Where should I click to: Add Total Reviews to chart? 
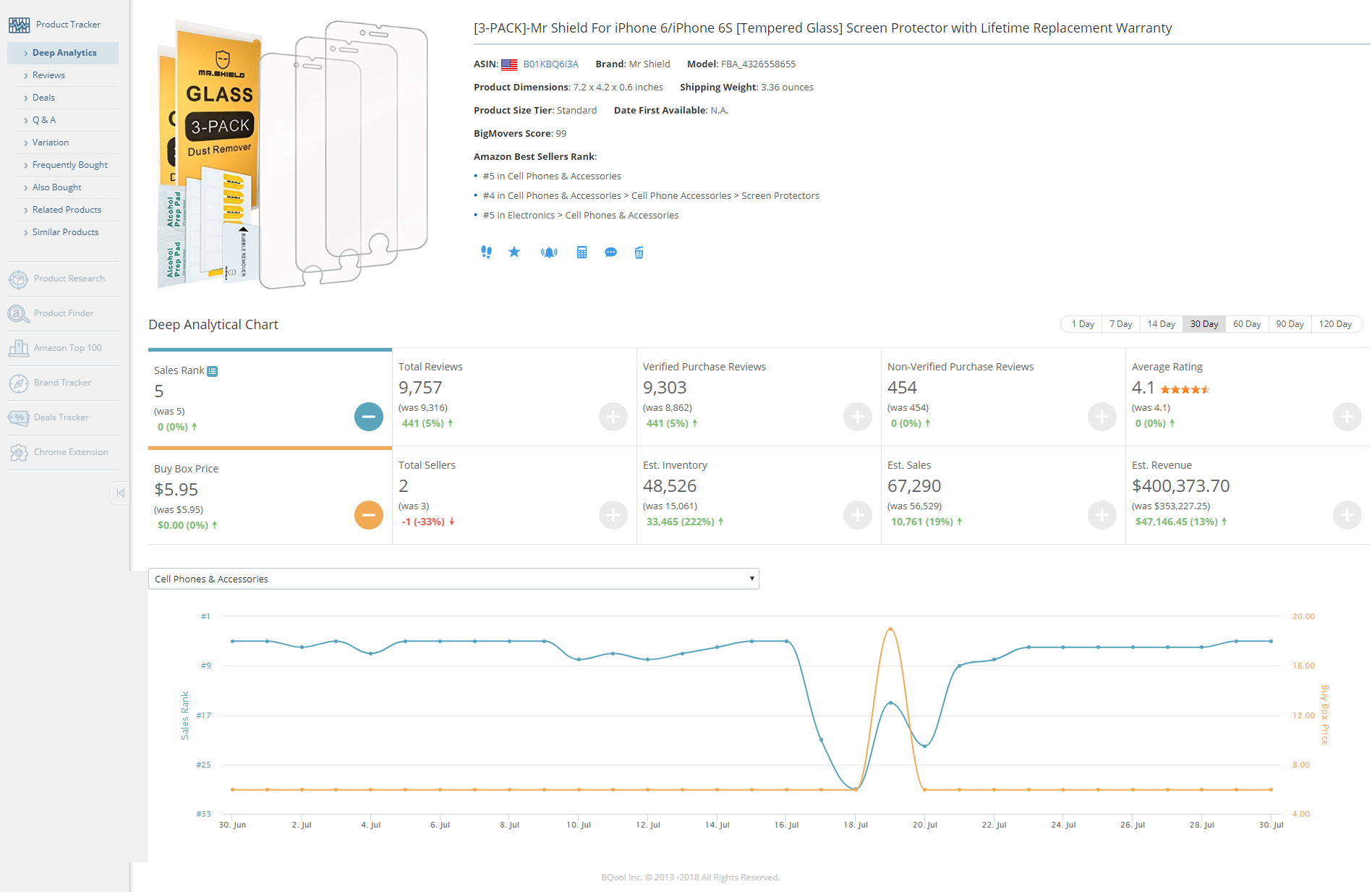coord(613,417)
